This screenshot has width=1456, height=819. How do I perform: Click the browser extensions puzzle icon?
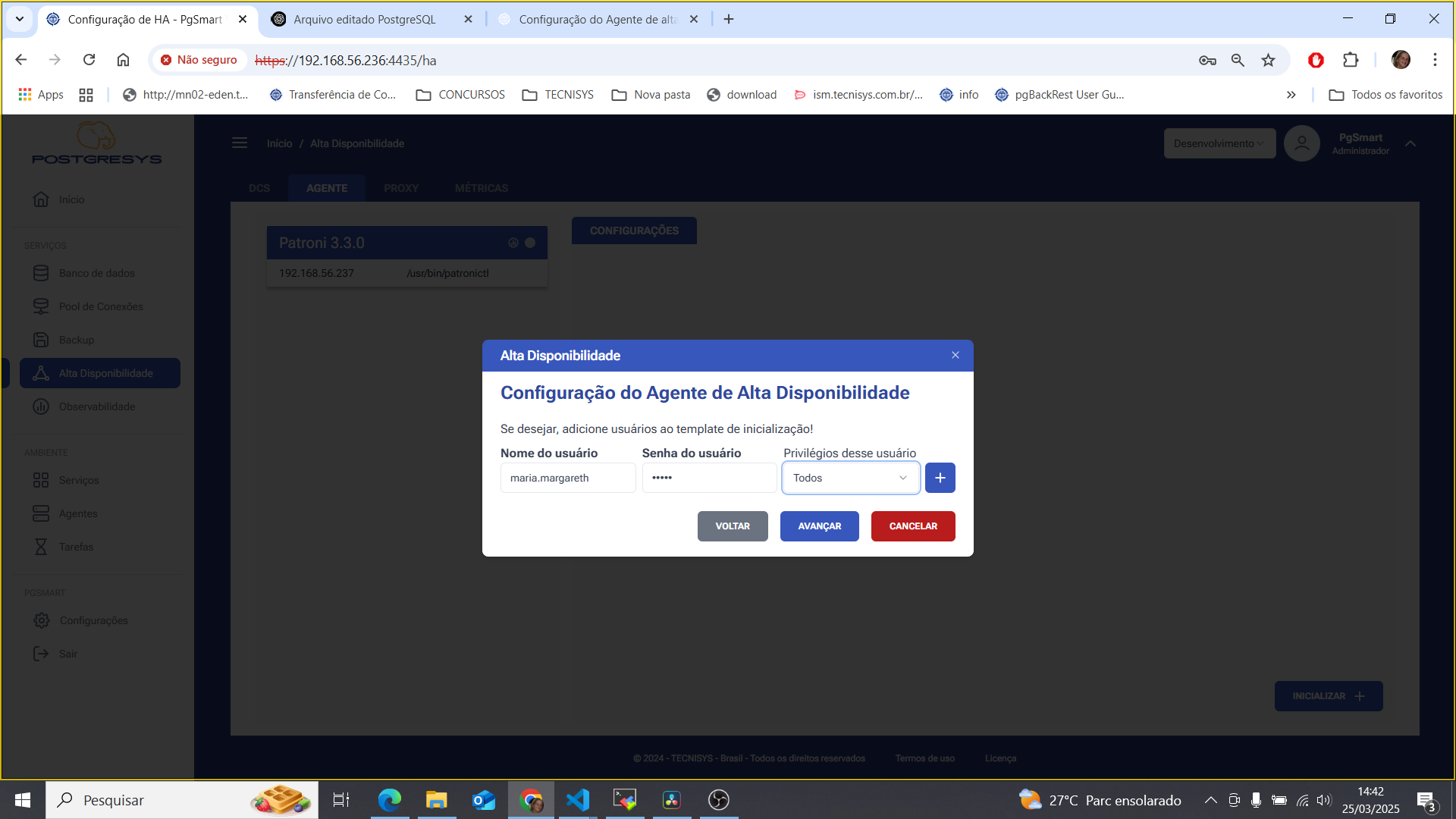[x=1351, y=60]
